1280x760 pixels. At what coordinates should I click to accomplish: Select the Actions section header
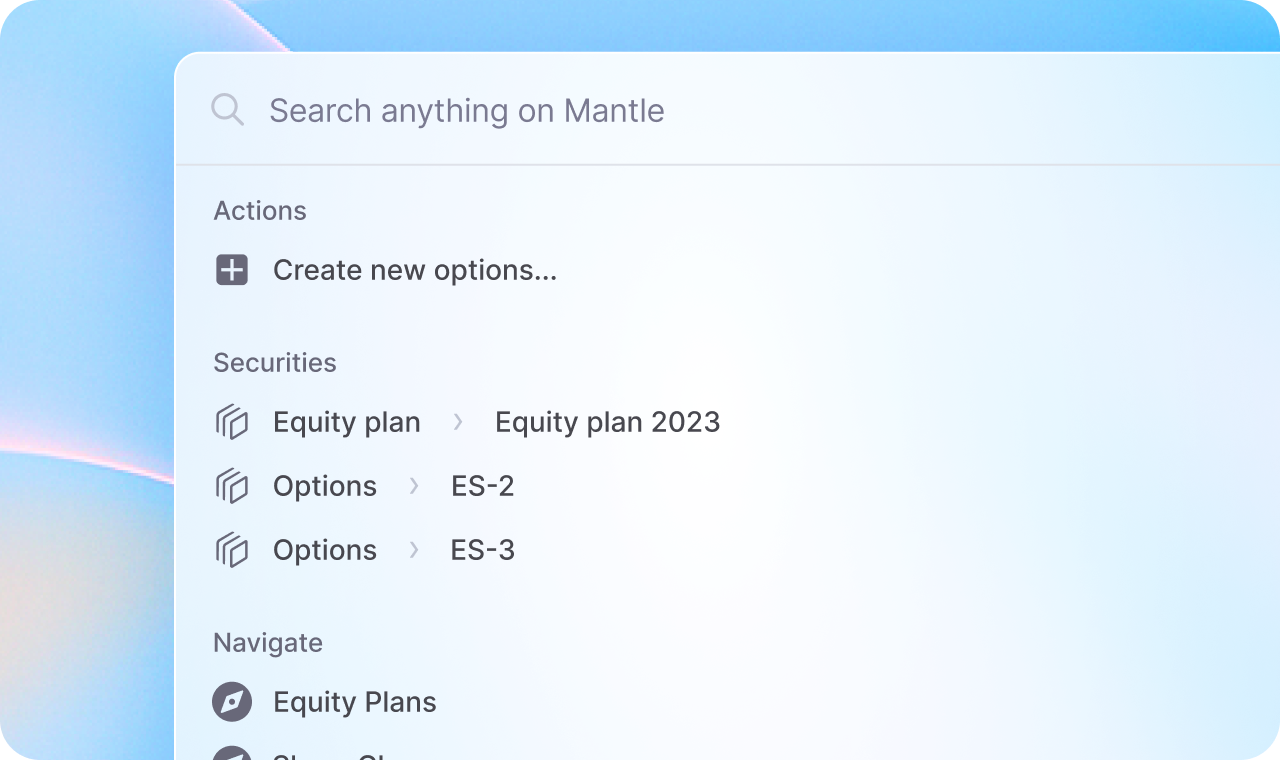click(x=260, y=211)
